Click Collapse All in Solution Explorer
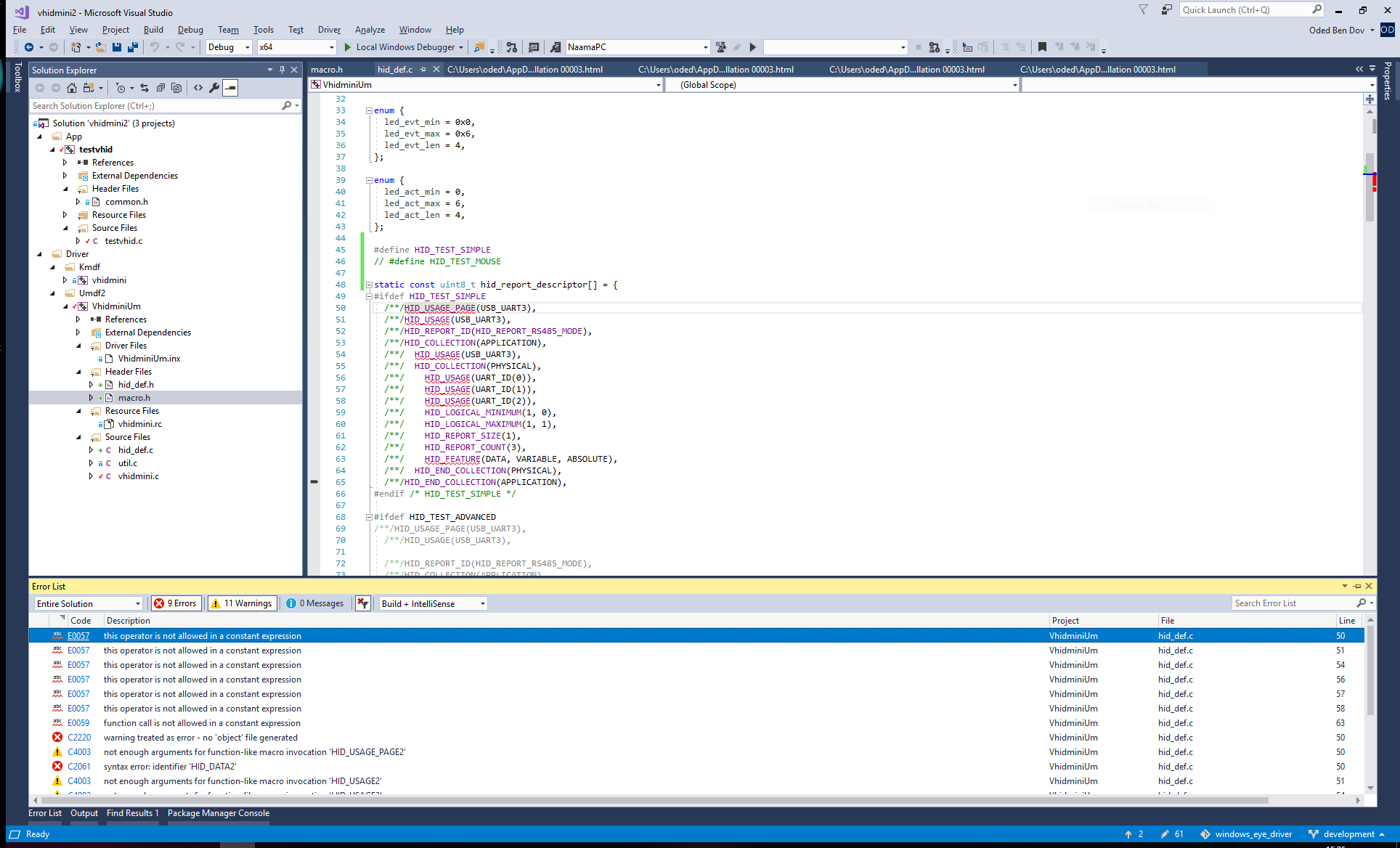The height and width of the screenshot is (848, 1400). tap(160, 88)
